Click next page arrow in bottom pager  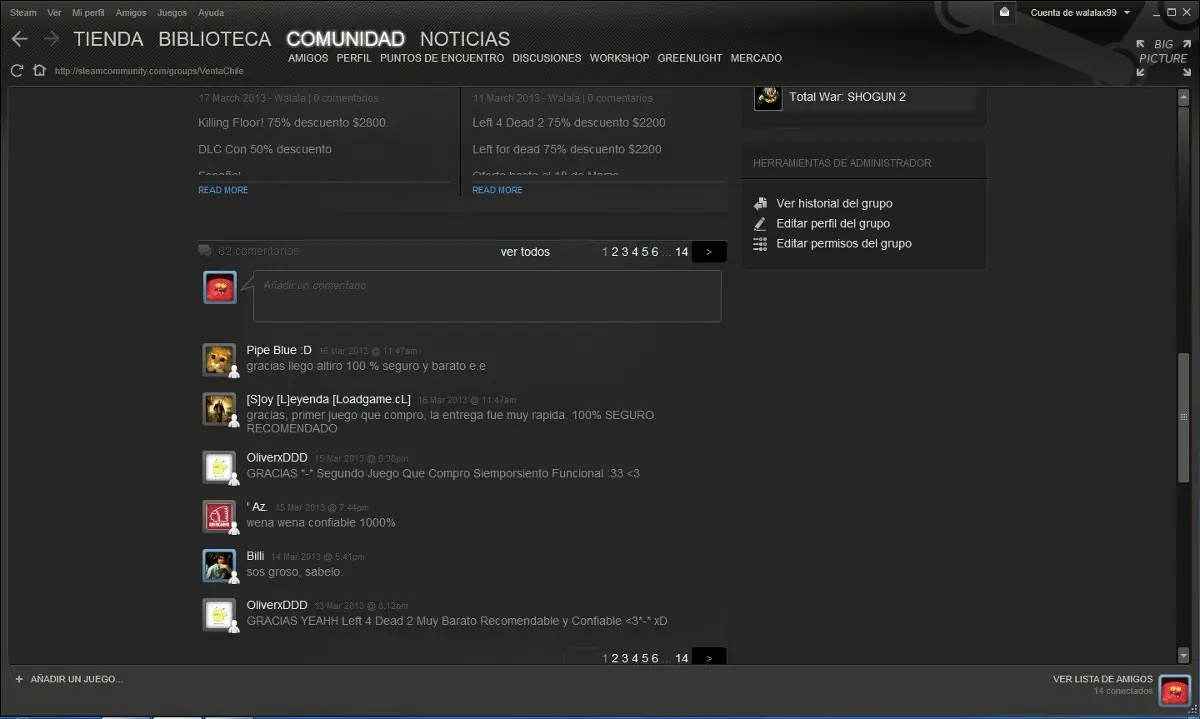click(709, 657)
